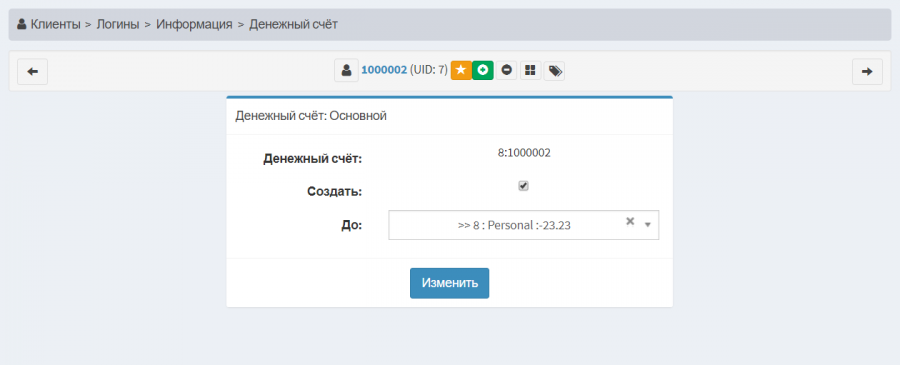This screenshot has height=365, width=900.
Task: Toggle the Создать checkbox
Action: pos(523,186)
